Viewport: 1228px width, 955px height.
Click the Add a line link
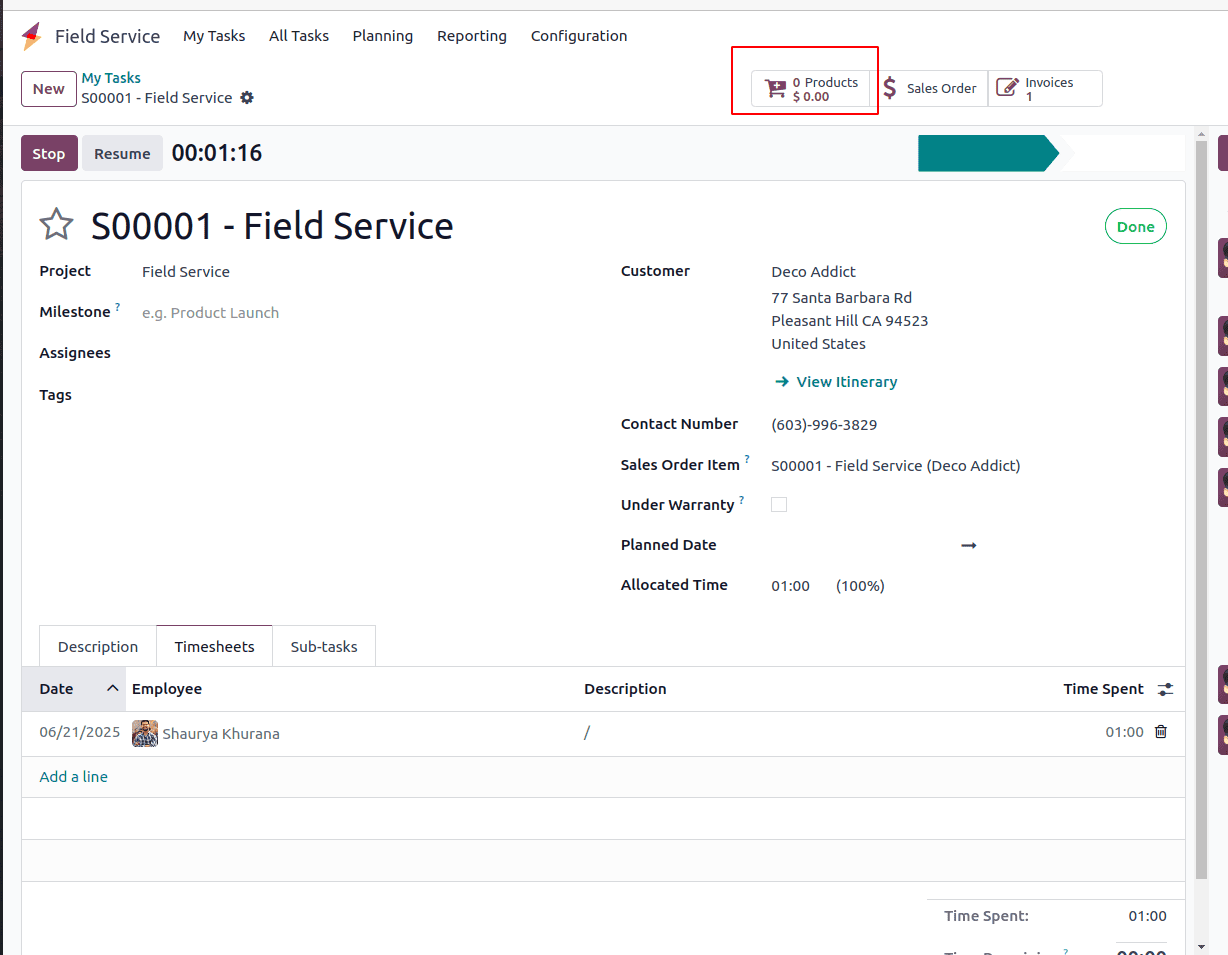point(74,777)
